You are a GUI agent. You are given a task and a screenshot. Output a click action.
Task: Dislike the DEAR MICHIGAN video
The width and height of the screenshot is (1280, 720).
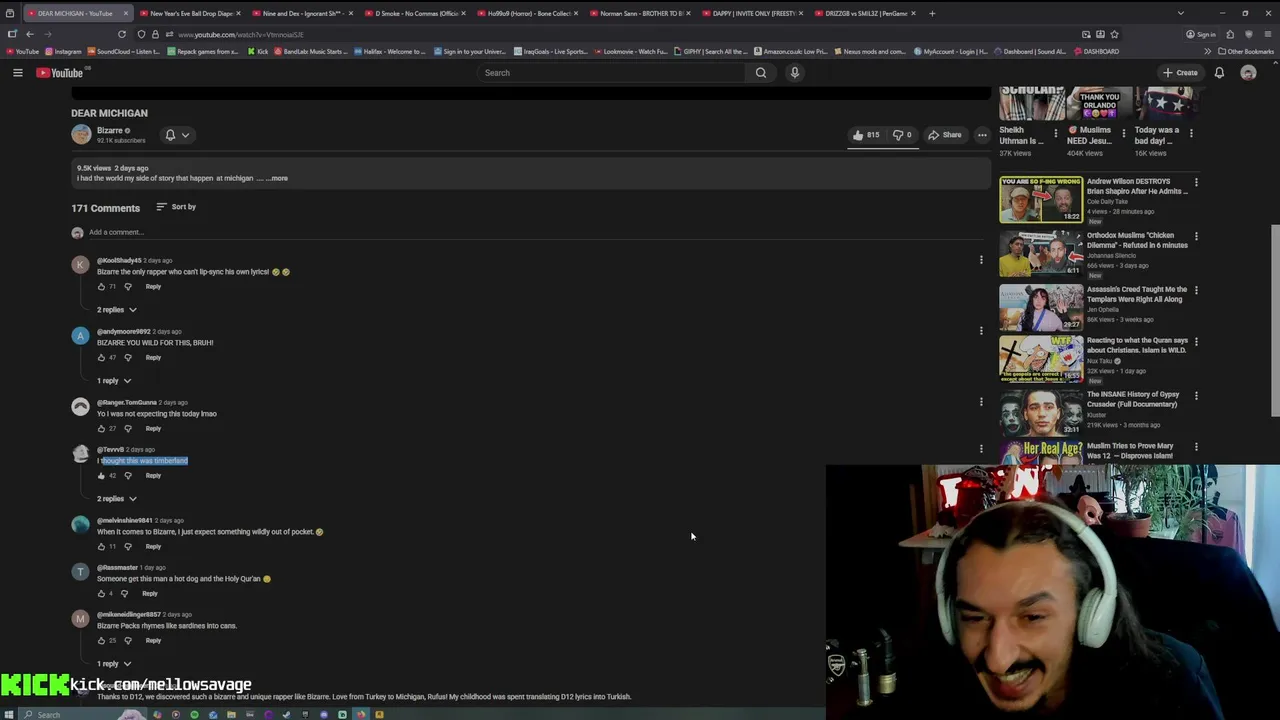click(x=903, y=135)
